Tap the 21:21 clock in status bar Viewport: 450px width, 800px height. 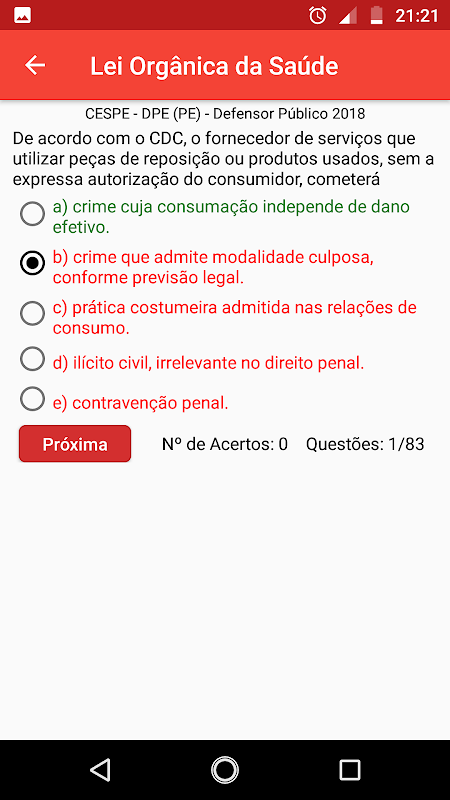pos(416,15)
